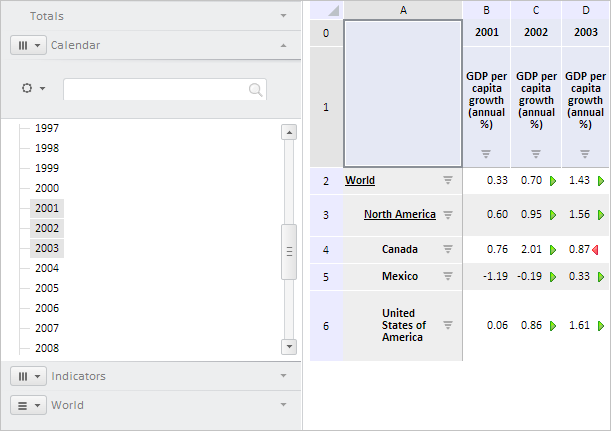
Task: Open the World hyperlink in row 2
Action: 360,180
